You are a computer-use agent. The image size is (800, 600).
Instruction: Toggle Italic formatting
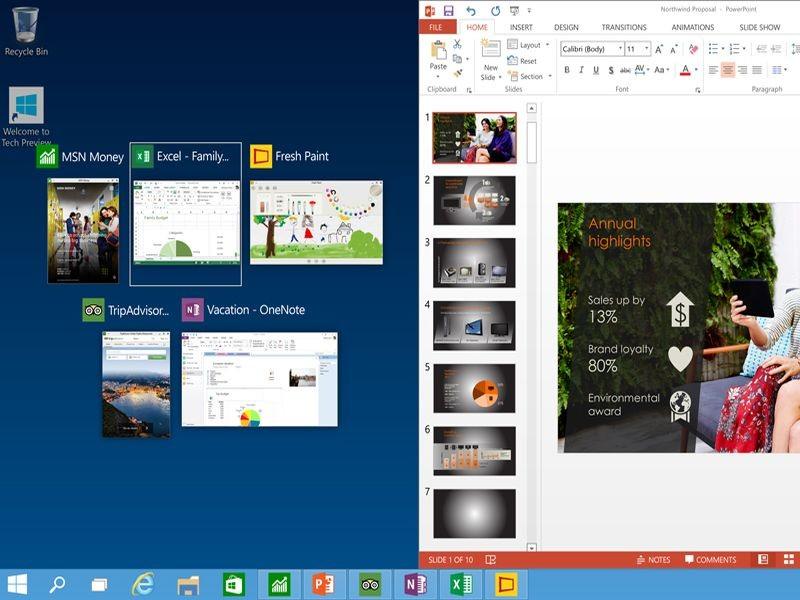tap(581, 70)
